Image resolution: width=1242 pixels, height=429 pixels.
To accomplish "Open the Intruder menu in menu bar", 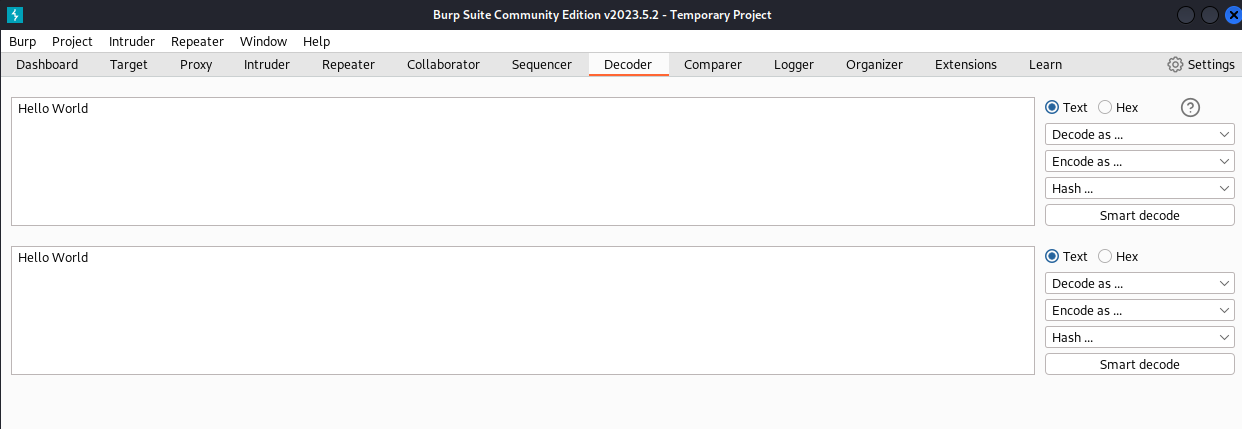I will [132, 41].
